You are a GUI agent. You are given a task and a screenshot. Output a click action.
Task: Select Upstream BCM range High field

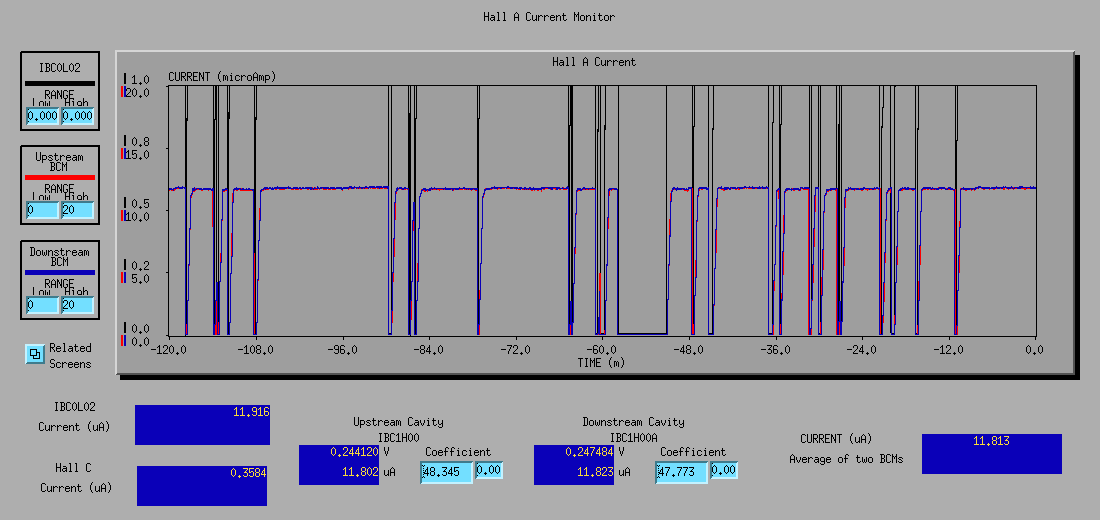tap(77, 210)
